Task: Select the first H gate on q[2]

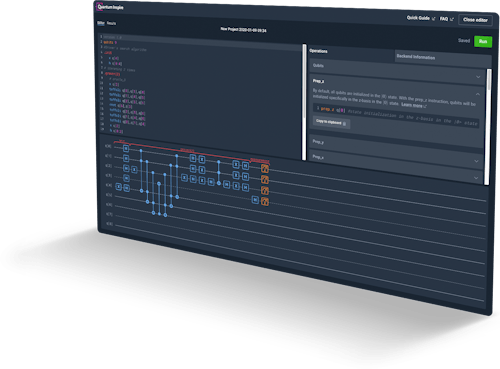Action: pyautogui.click(x=126, y=168)
